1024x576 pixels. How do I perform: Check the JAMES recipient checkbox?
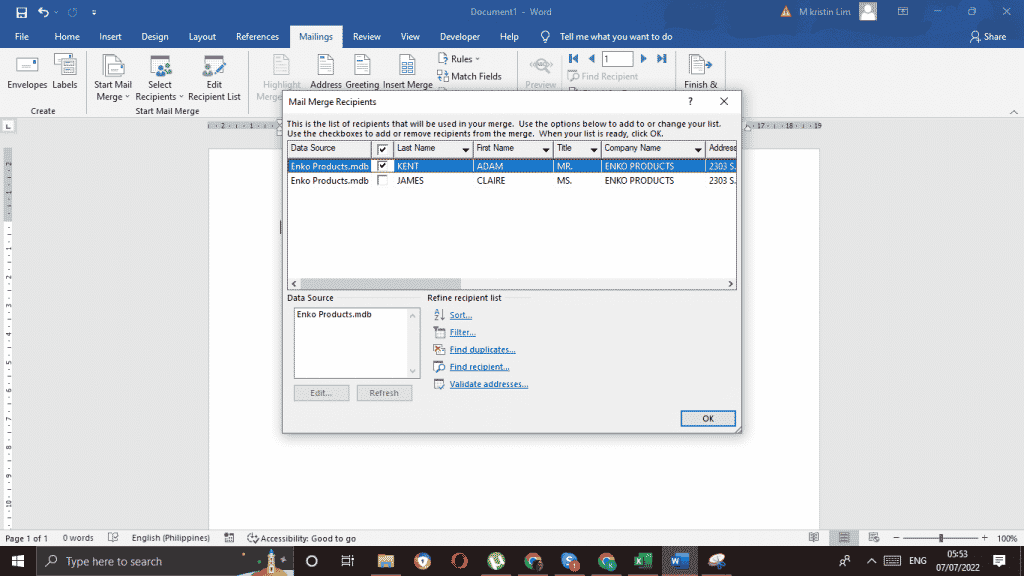[383, 181]
